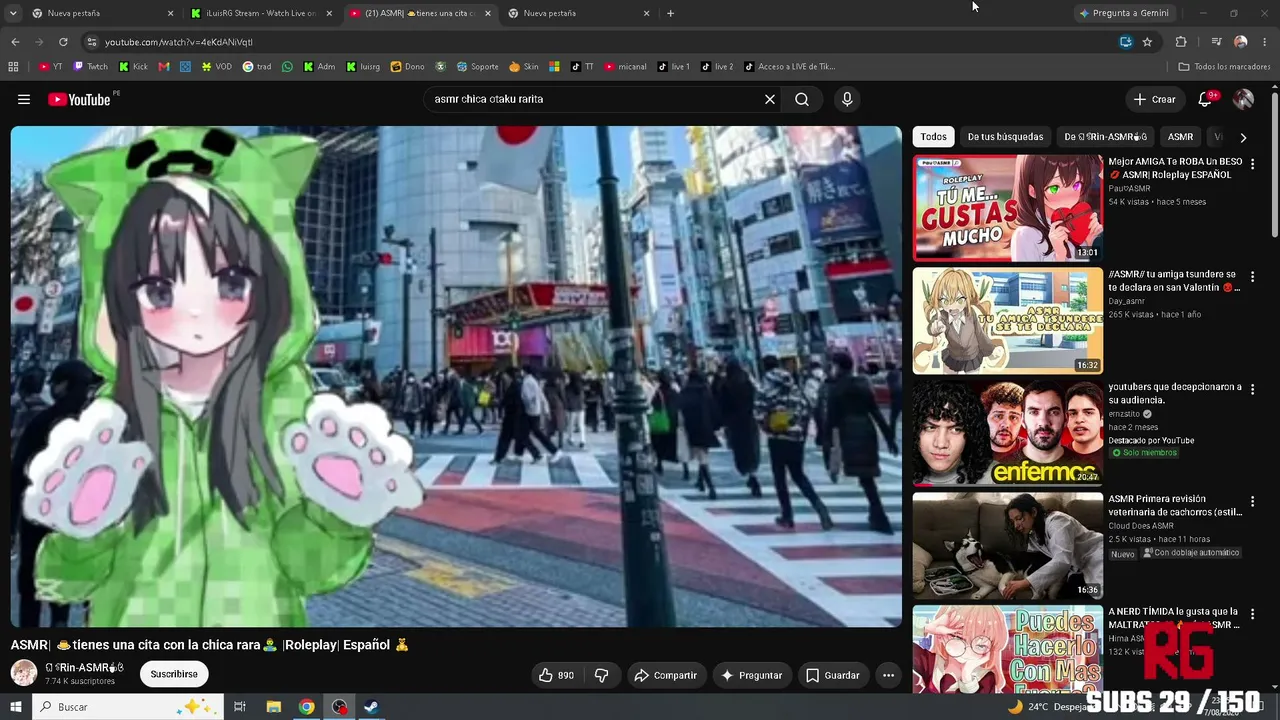
Task: Open Chrome from the taskbar
Action: (307, 707)
